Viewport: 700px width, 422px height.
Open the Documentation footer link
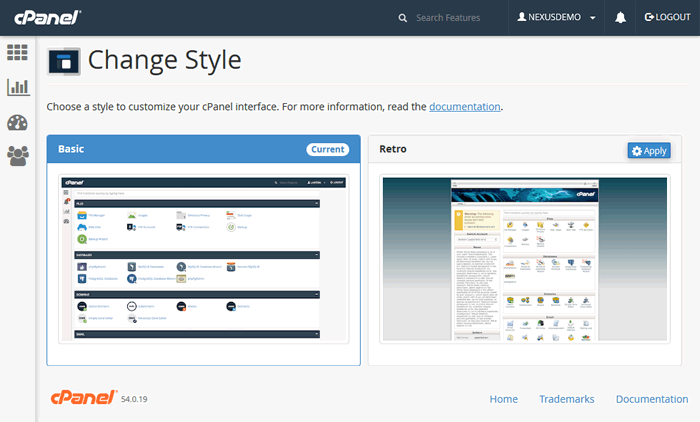click(651, 399)
